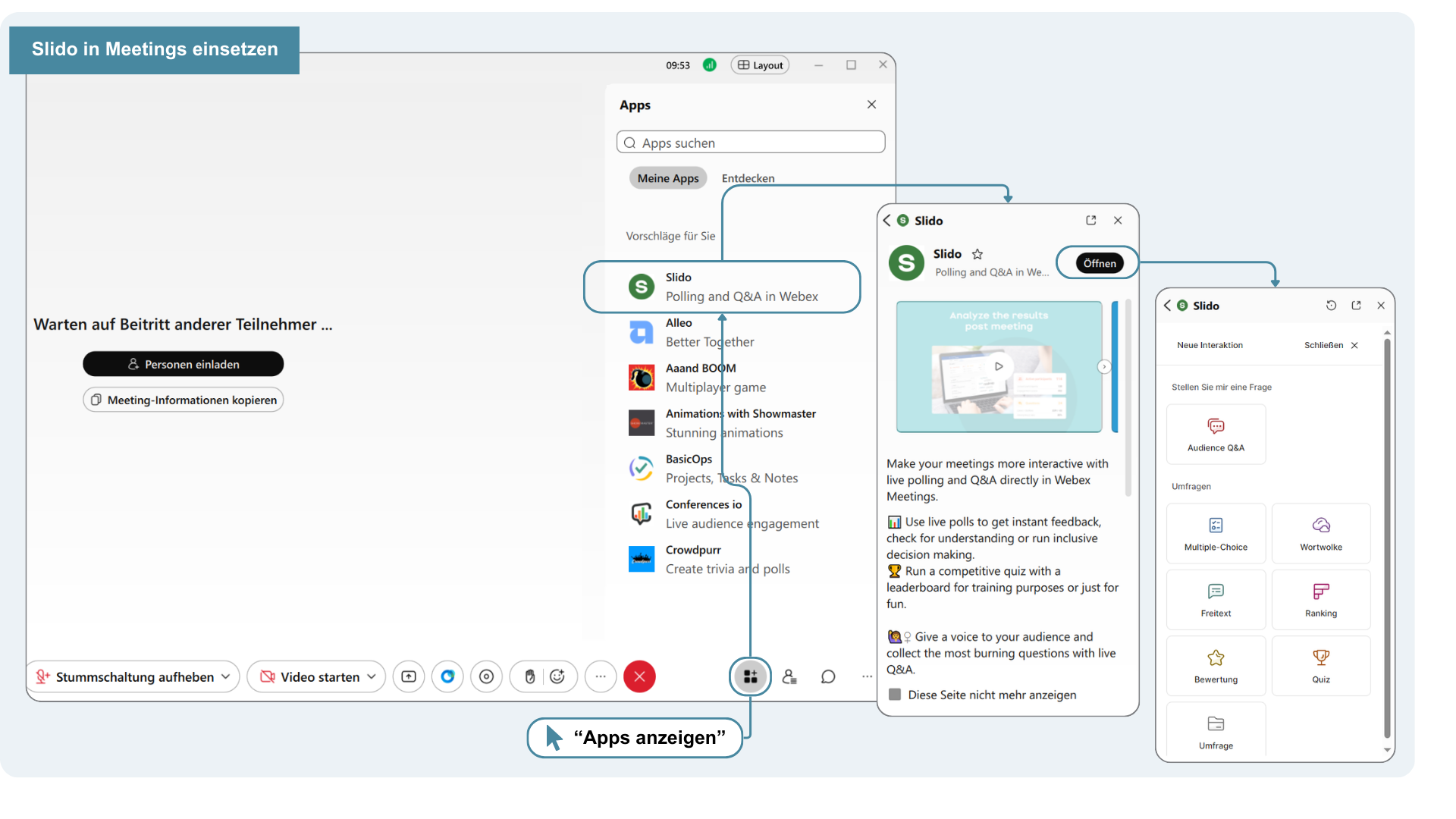Click Layout button
1456x819 pixels.
point(760,65)
